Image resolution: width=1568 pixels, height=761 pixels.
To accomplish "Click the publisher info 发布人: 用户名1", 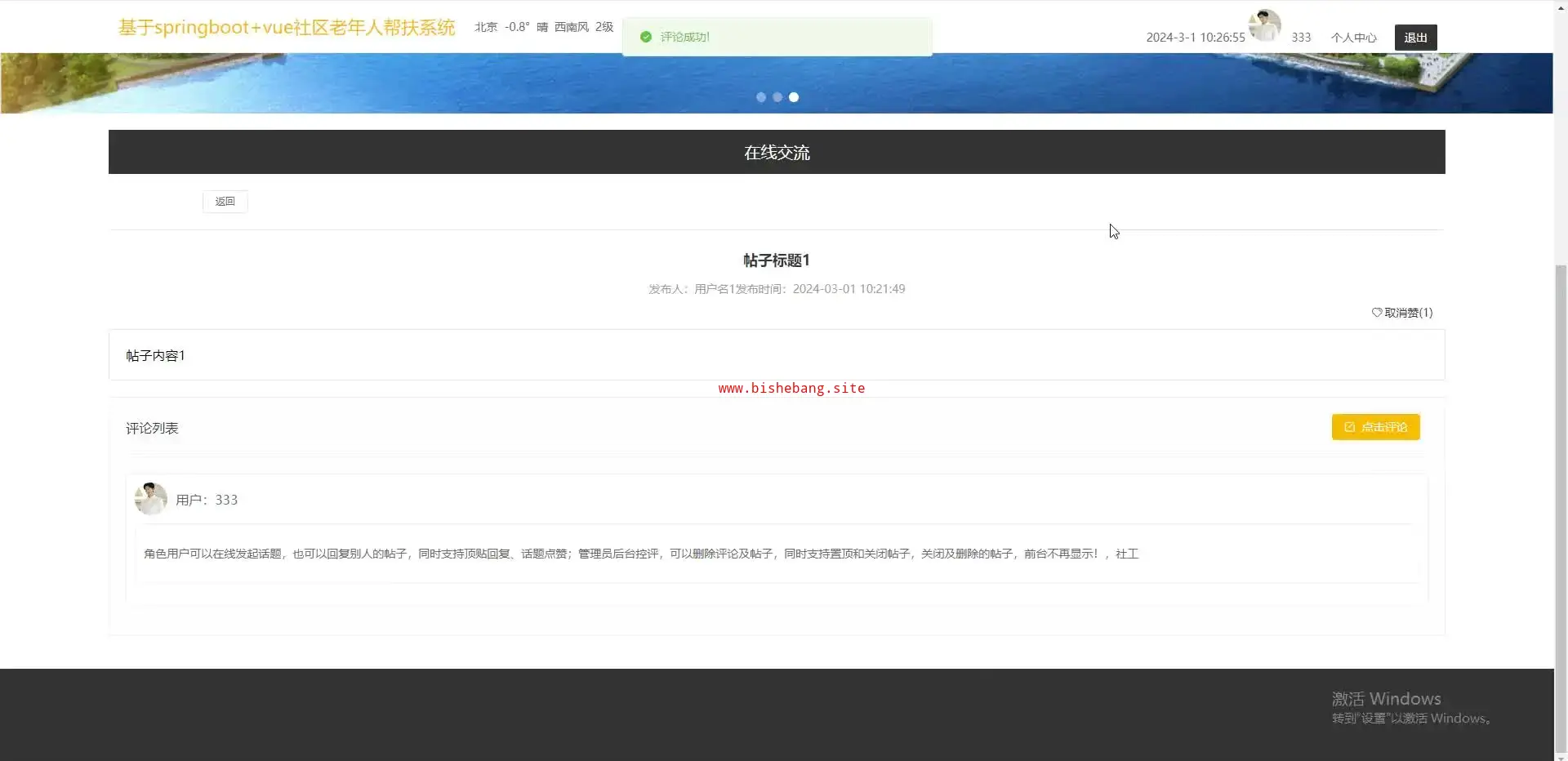I will [x=692, y=289].
